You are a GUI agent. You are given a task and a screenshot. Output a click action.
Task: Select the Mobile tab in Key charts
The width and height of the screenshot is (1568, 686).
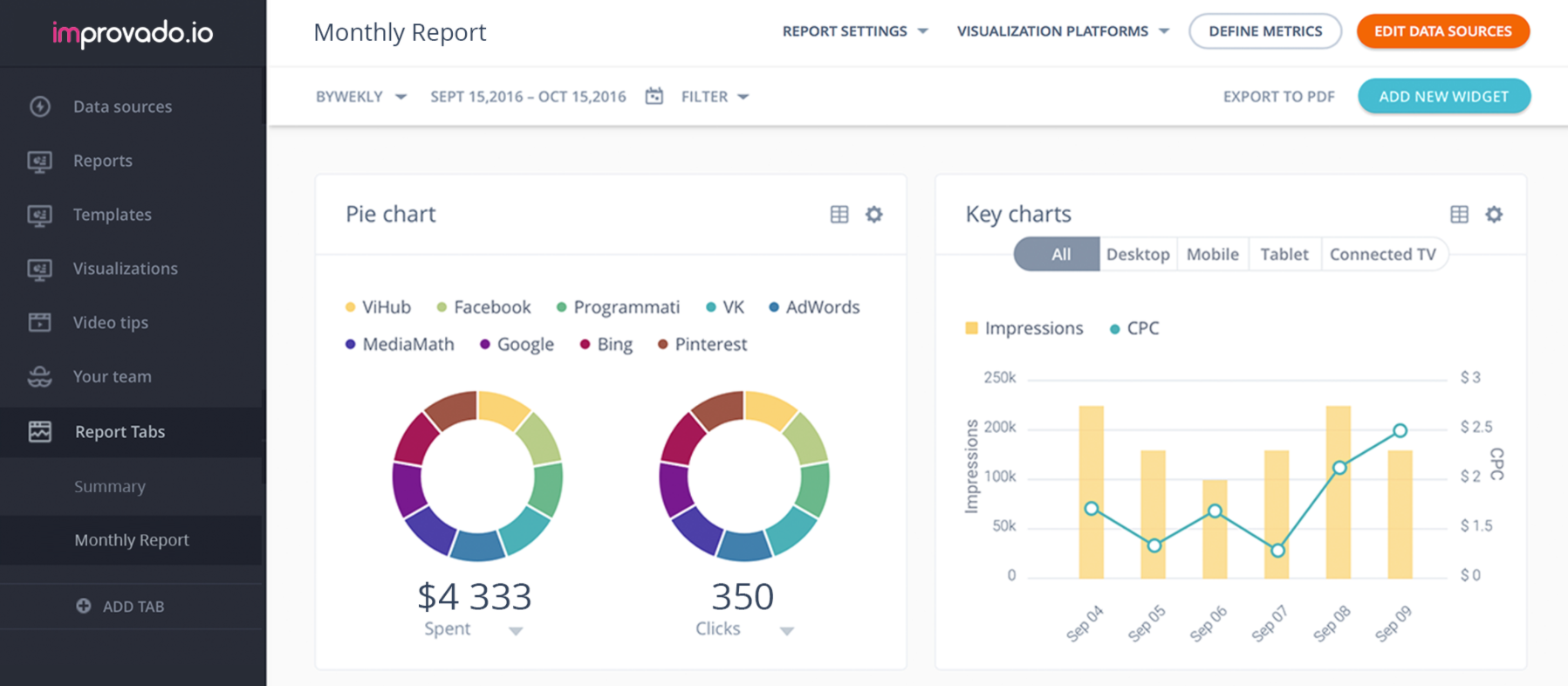(1213, 254)
